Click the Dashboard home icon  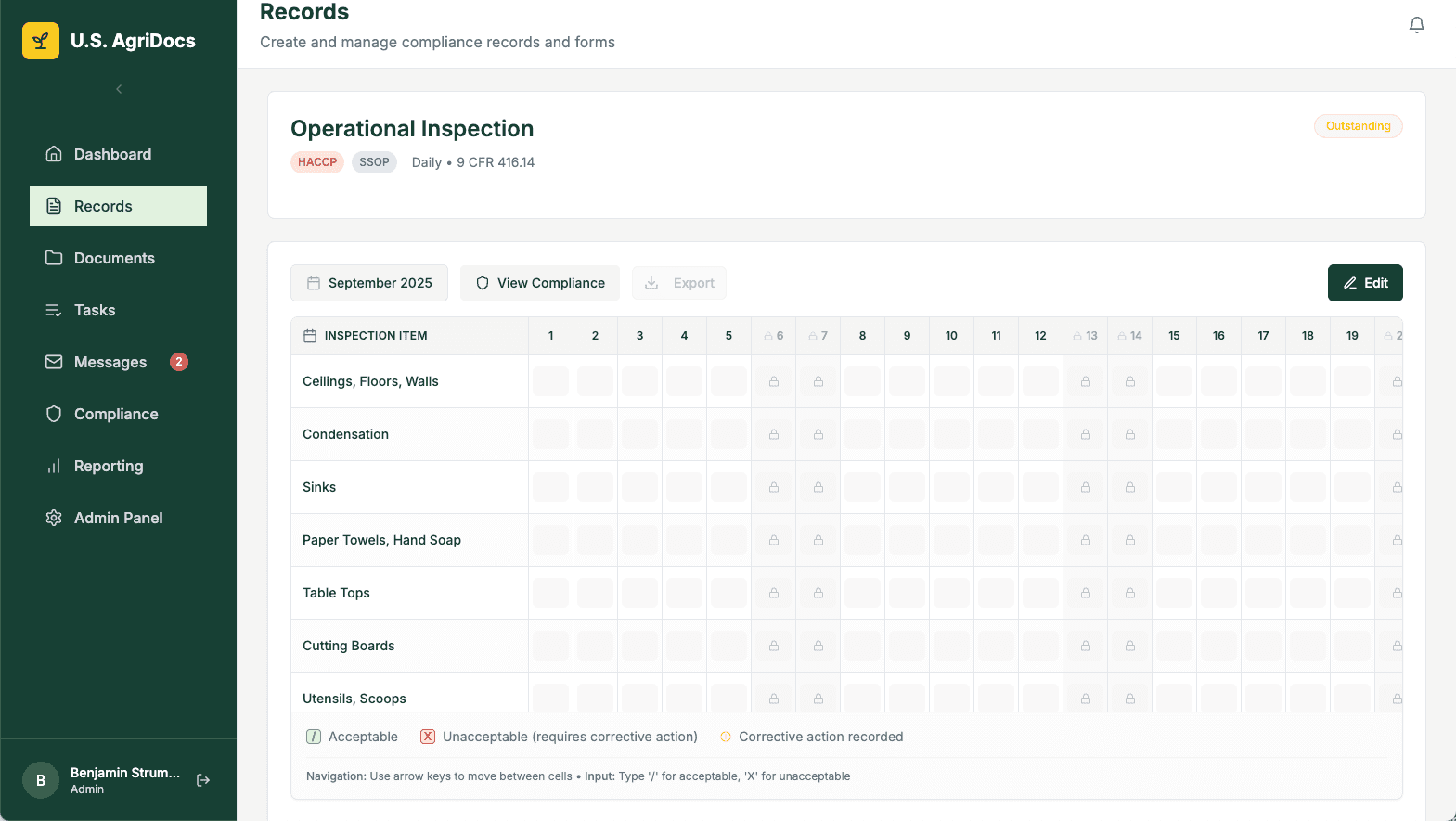[x=54, y=154]
